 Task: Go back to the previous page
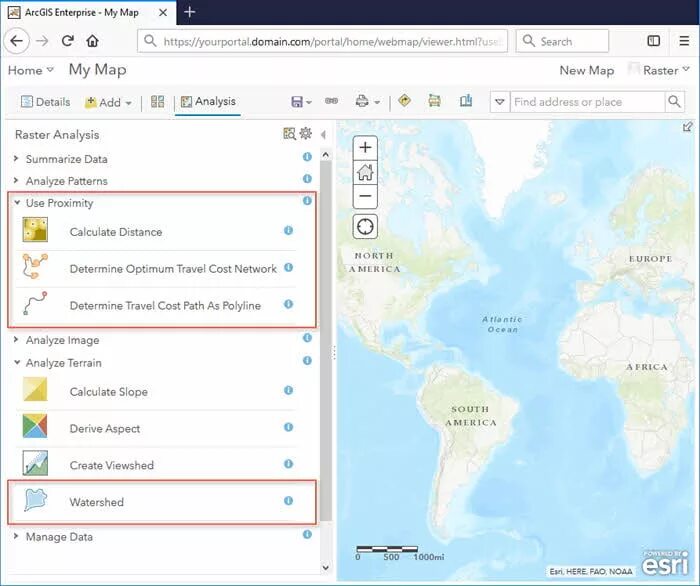(x=17, y=41)
